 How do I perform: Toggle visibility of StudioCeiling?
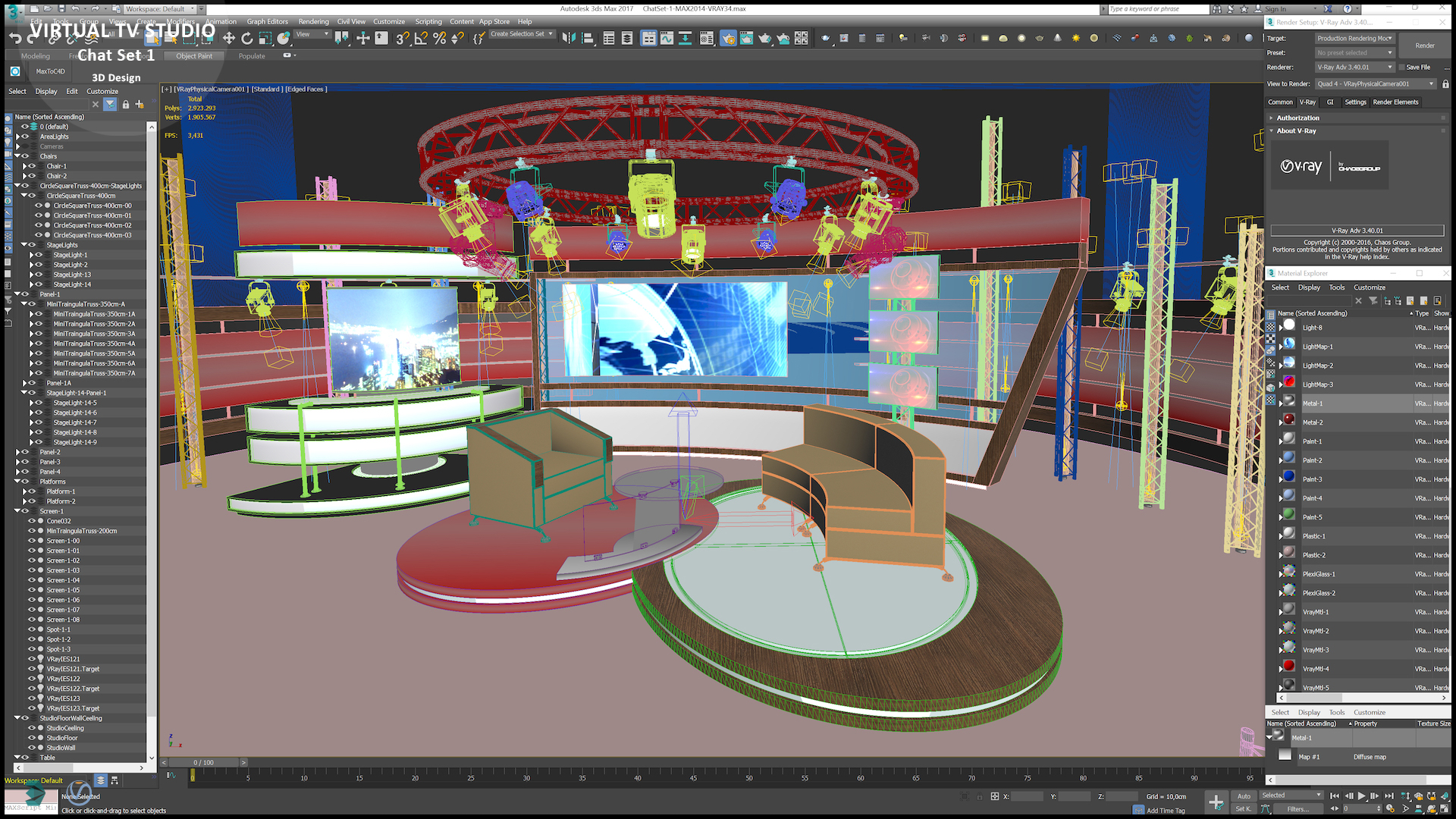[32, 728]
